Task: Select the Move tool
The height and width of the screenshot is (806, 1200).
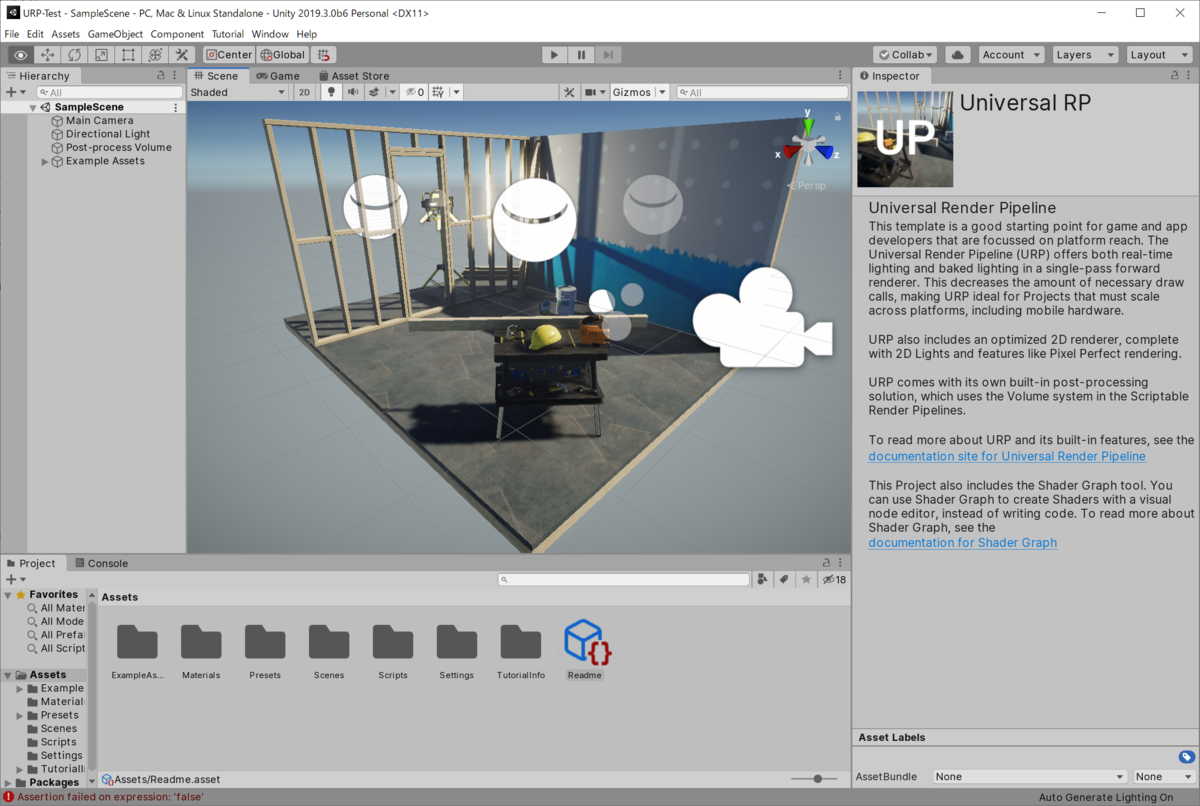Action: pos(47,55)
